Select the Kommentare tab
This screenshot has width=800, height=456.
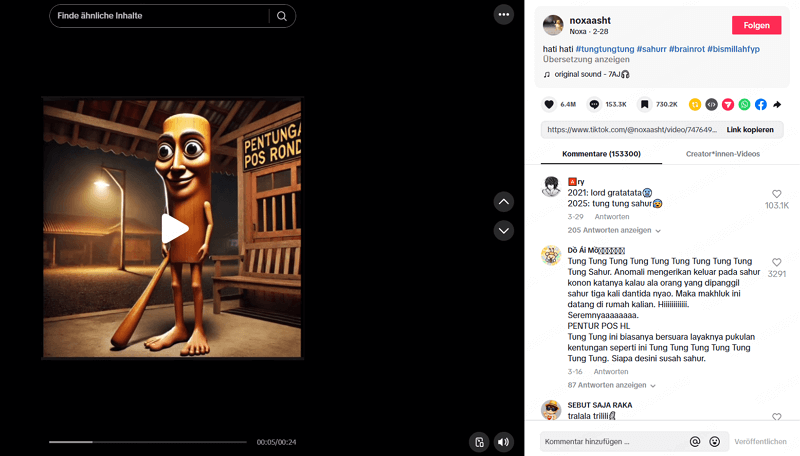(602, 154)
